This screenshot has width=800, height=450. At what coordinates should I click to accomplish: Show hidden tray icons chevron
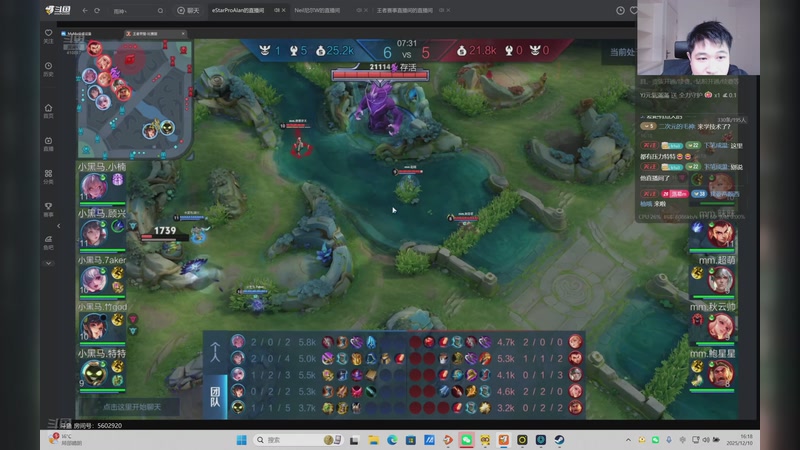[x=628, y=440]
